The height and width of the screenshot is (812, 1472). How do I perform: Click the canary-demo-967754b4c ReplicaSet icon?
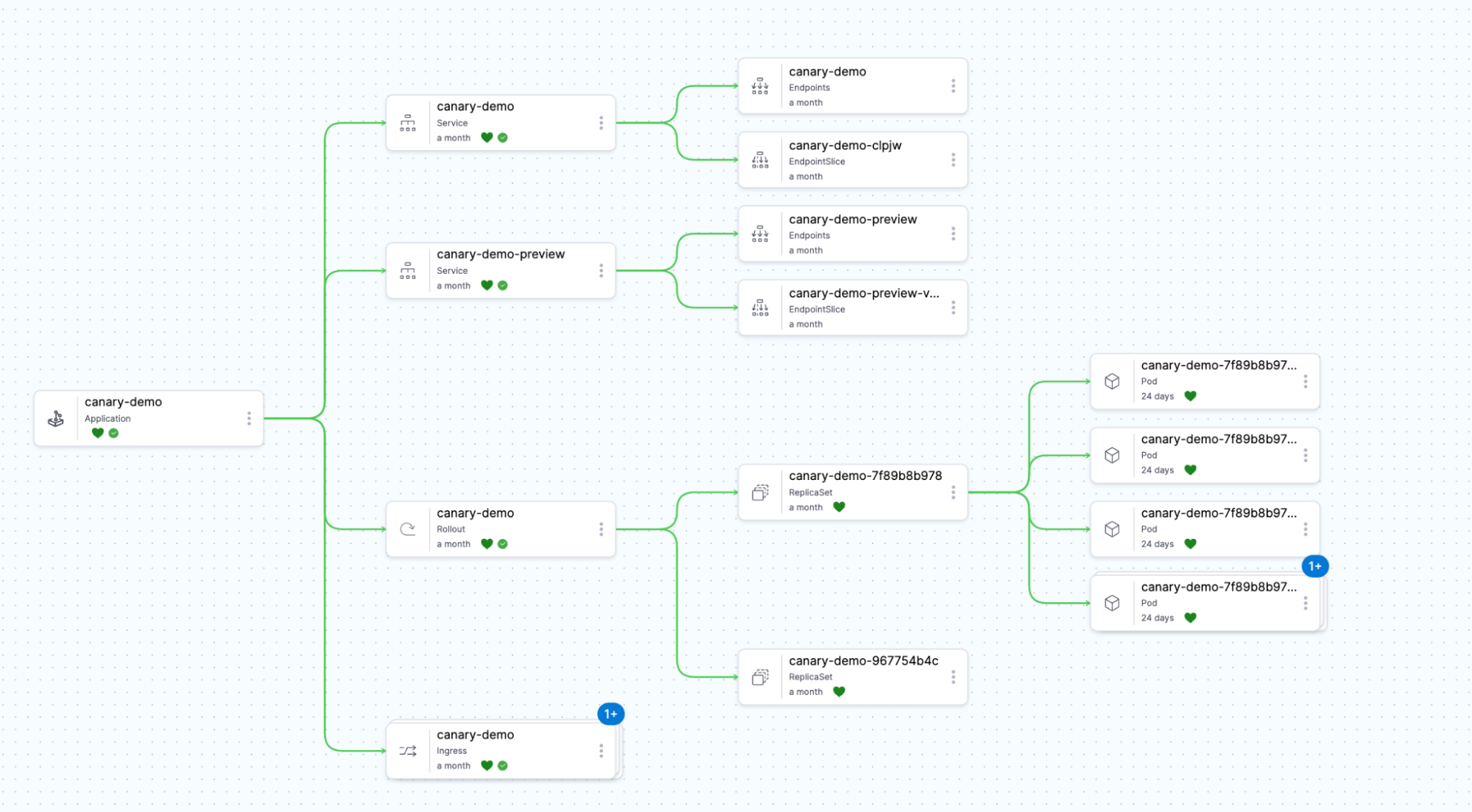coord(760,677)
